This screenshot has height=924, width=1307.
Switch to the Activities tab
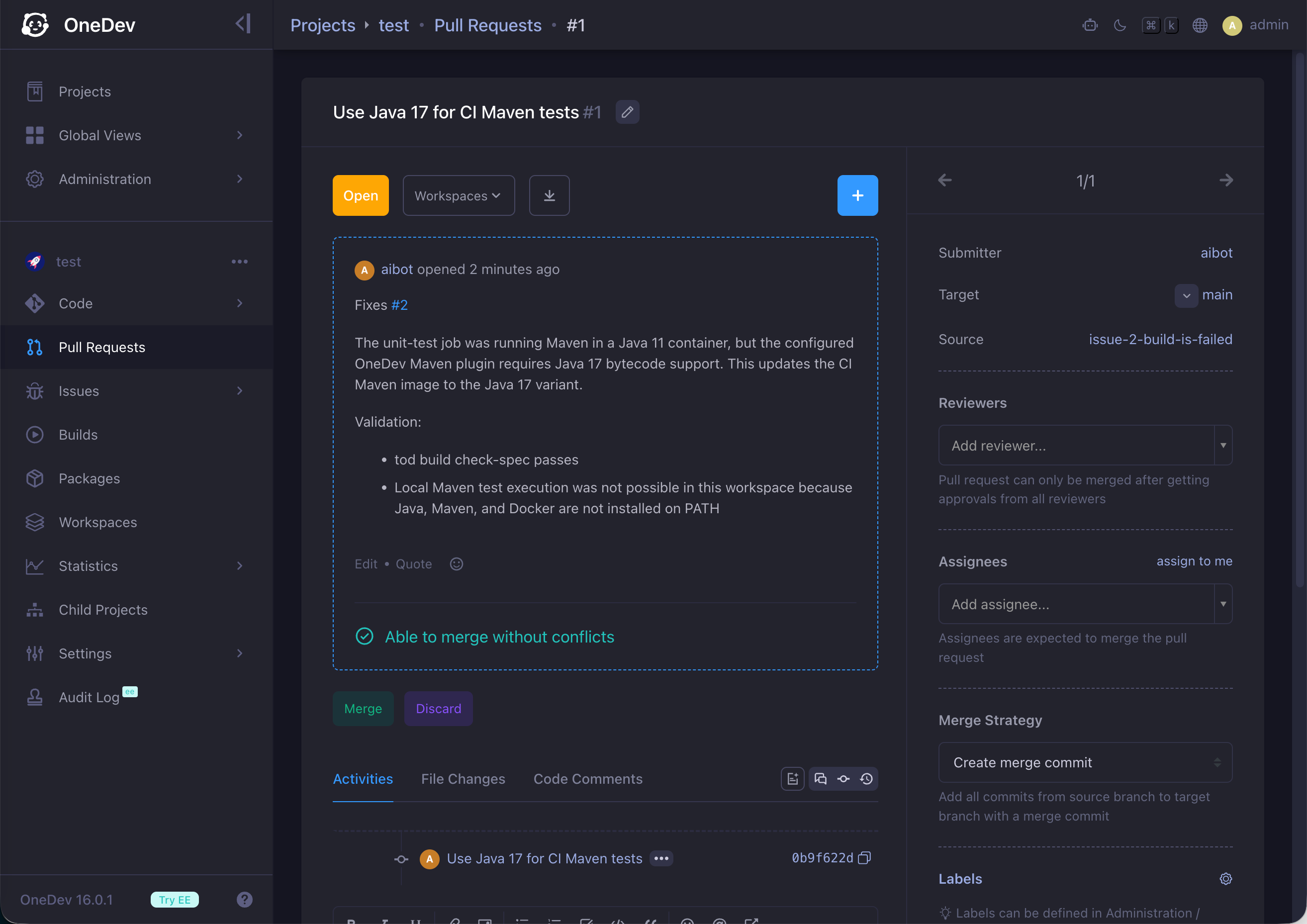click(x=363, y=779)
